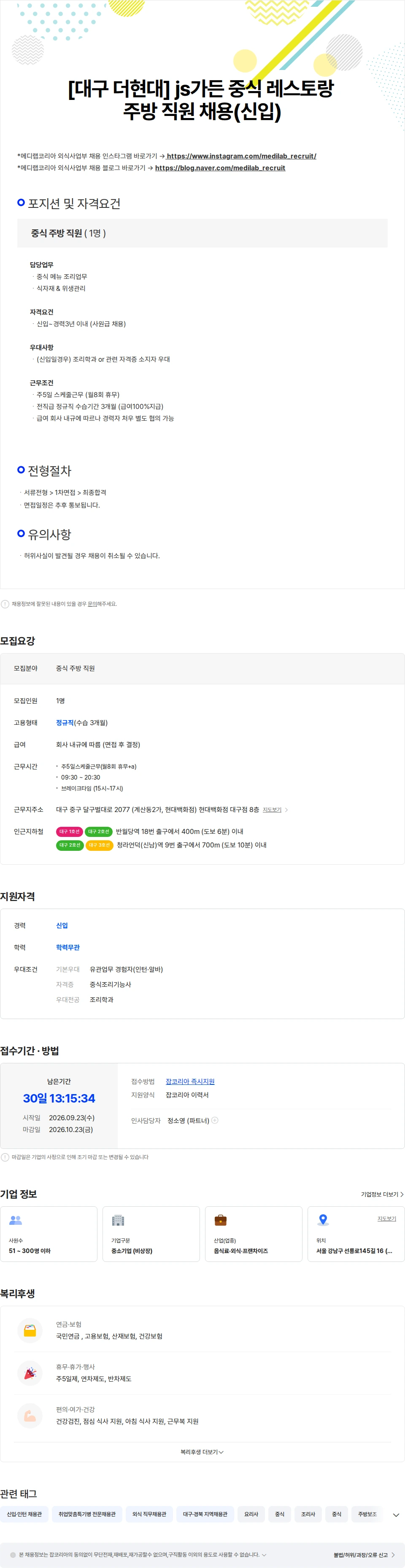Select the 외식 직무채용관 tag

click(x=149, y=1514)
